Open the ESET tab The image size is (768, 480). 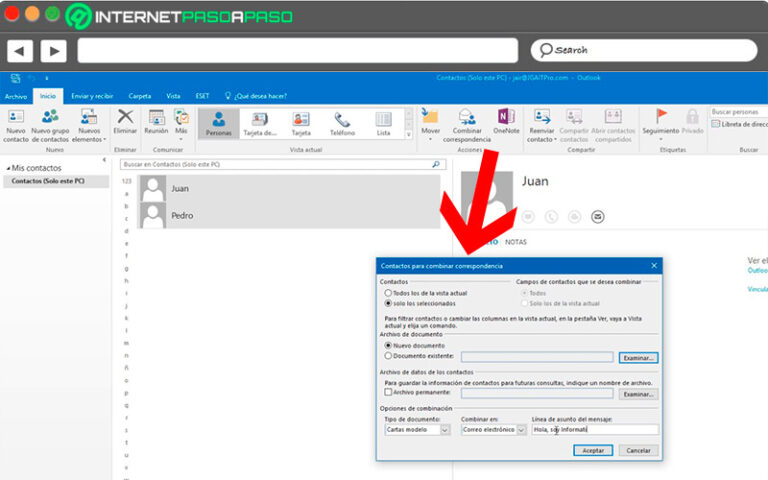[x=202, y=96]
